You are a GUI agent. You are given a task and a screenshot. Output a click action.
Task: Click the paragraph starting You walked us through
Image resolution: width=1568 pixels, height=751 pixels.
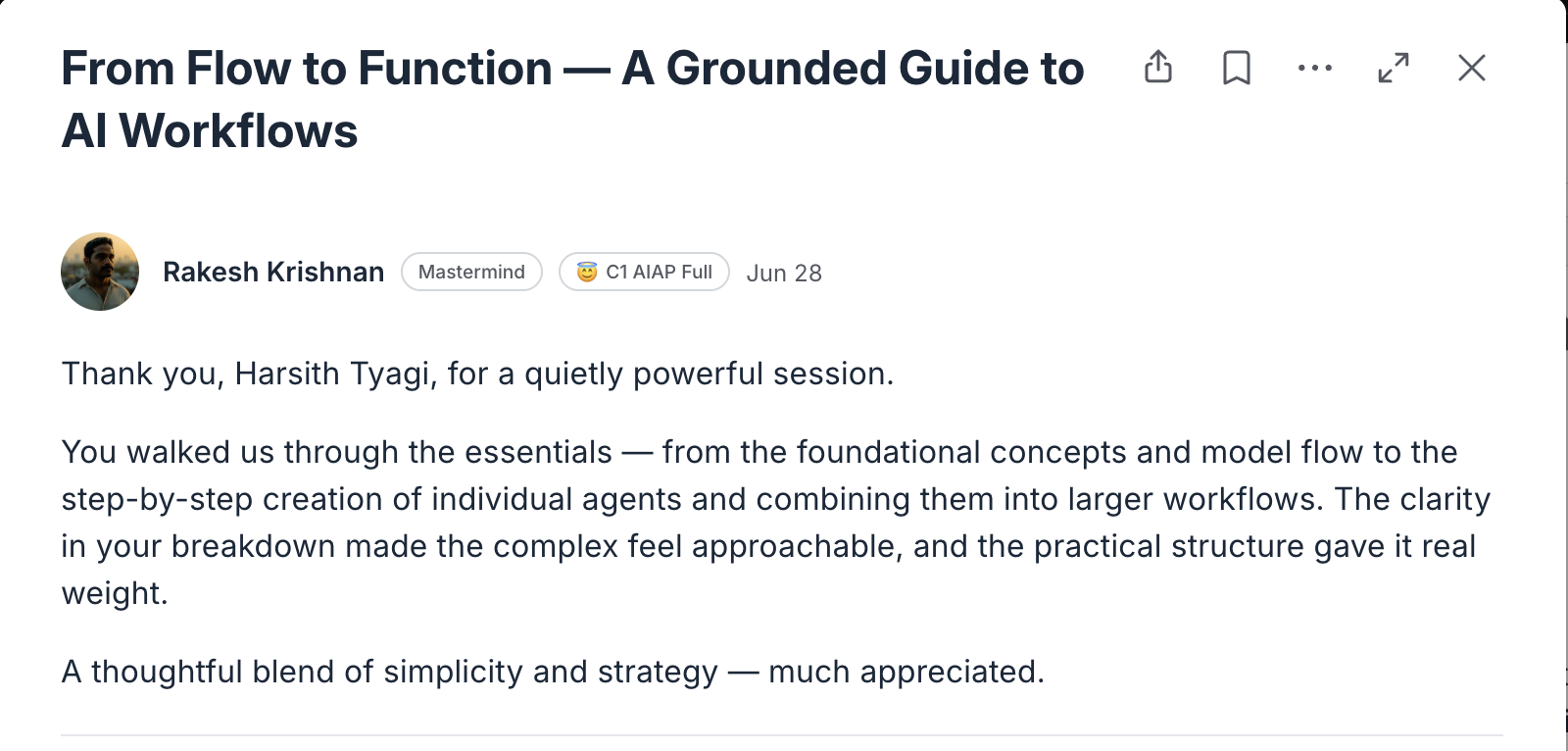coord(775,523)
